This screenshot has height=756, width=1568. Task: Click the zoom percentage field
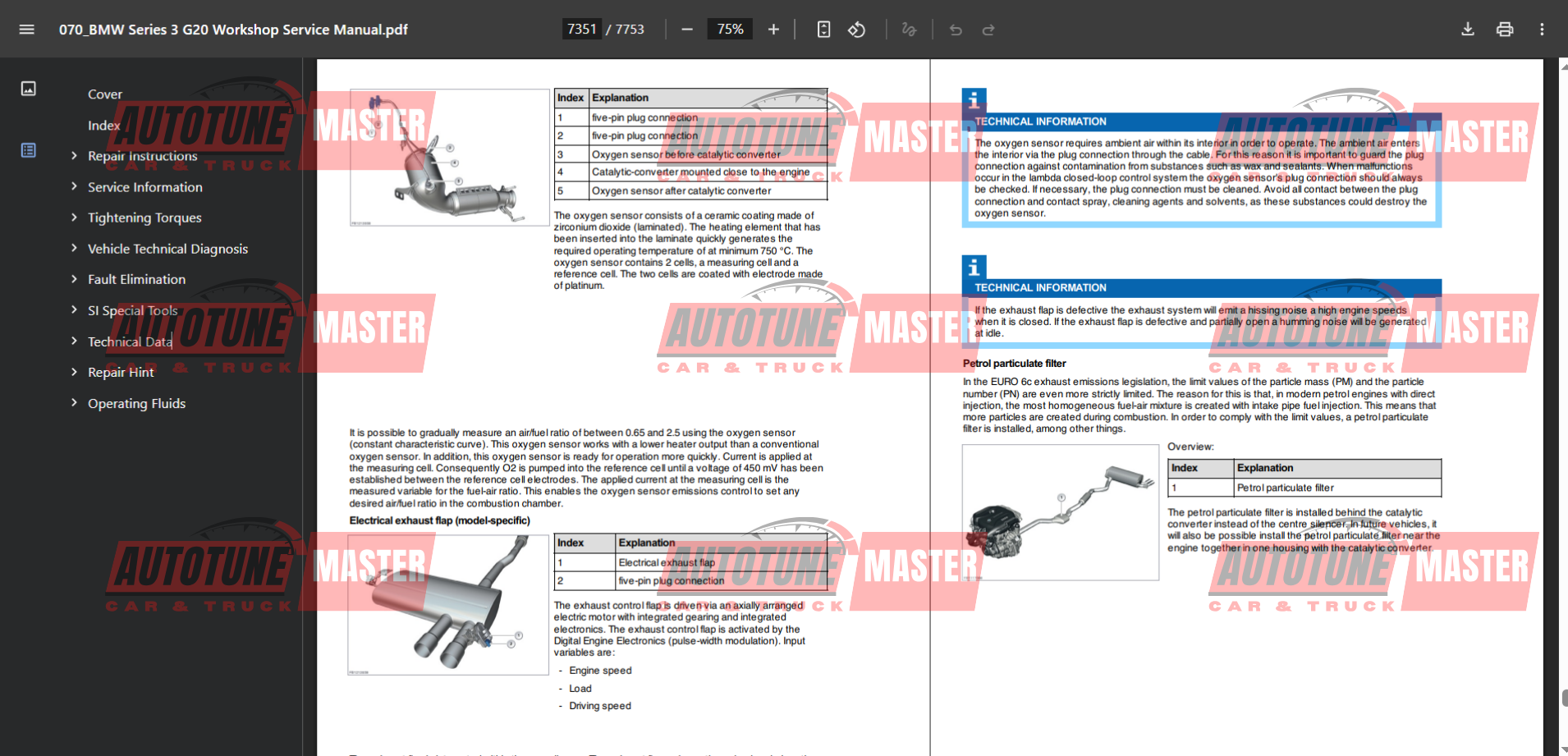(x=730, y=30)
